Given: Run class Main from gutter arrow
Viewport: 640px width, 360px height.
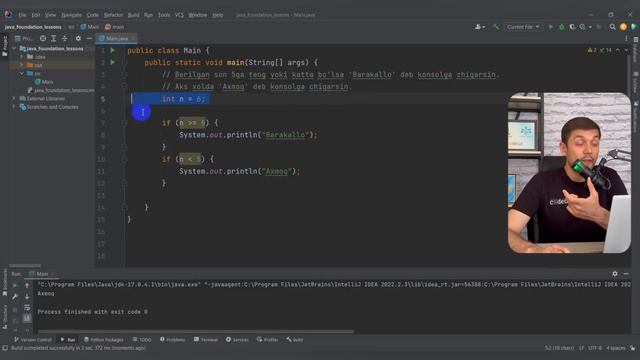Looking at the screenshot, I should pyautogui.click(x=113, y=51).
